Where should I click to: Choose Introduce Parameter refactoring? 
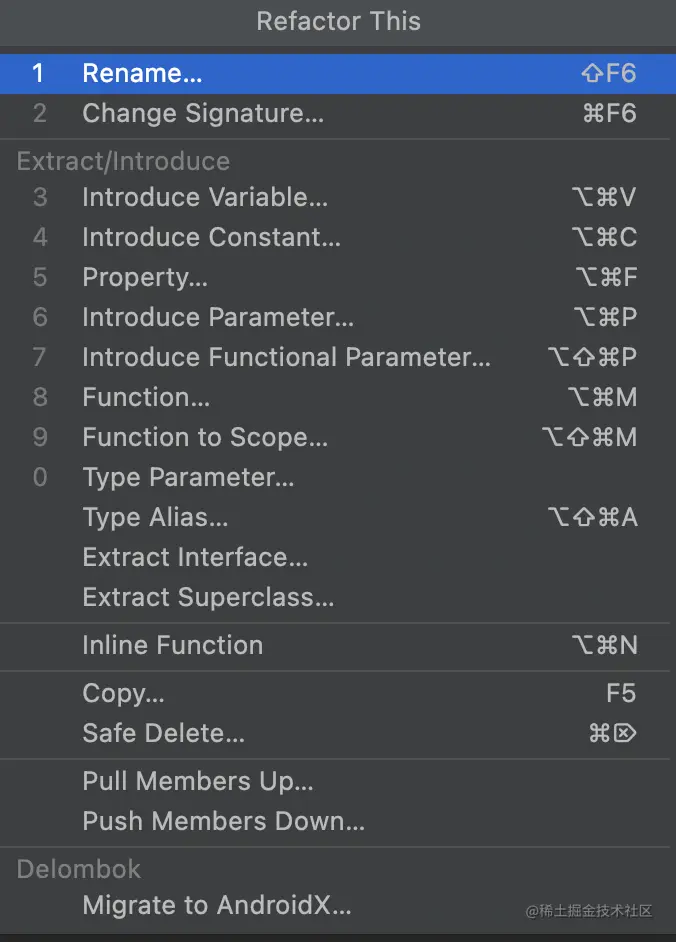[x=218, y=317]
